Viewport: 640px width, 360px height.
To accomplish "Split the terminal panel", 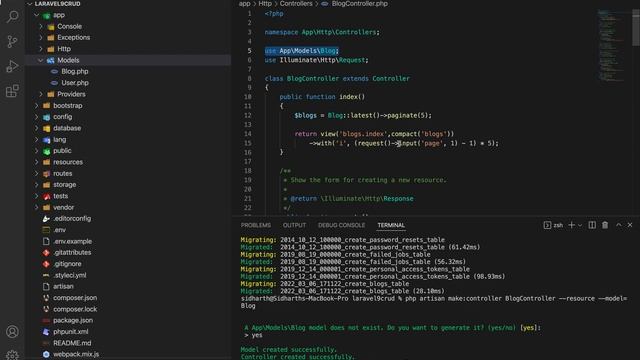I will click(x=592, y=225).
